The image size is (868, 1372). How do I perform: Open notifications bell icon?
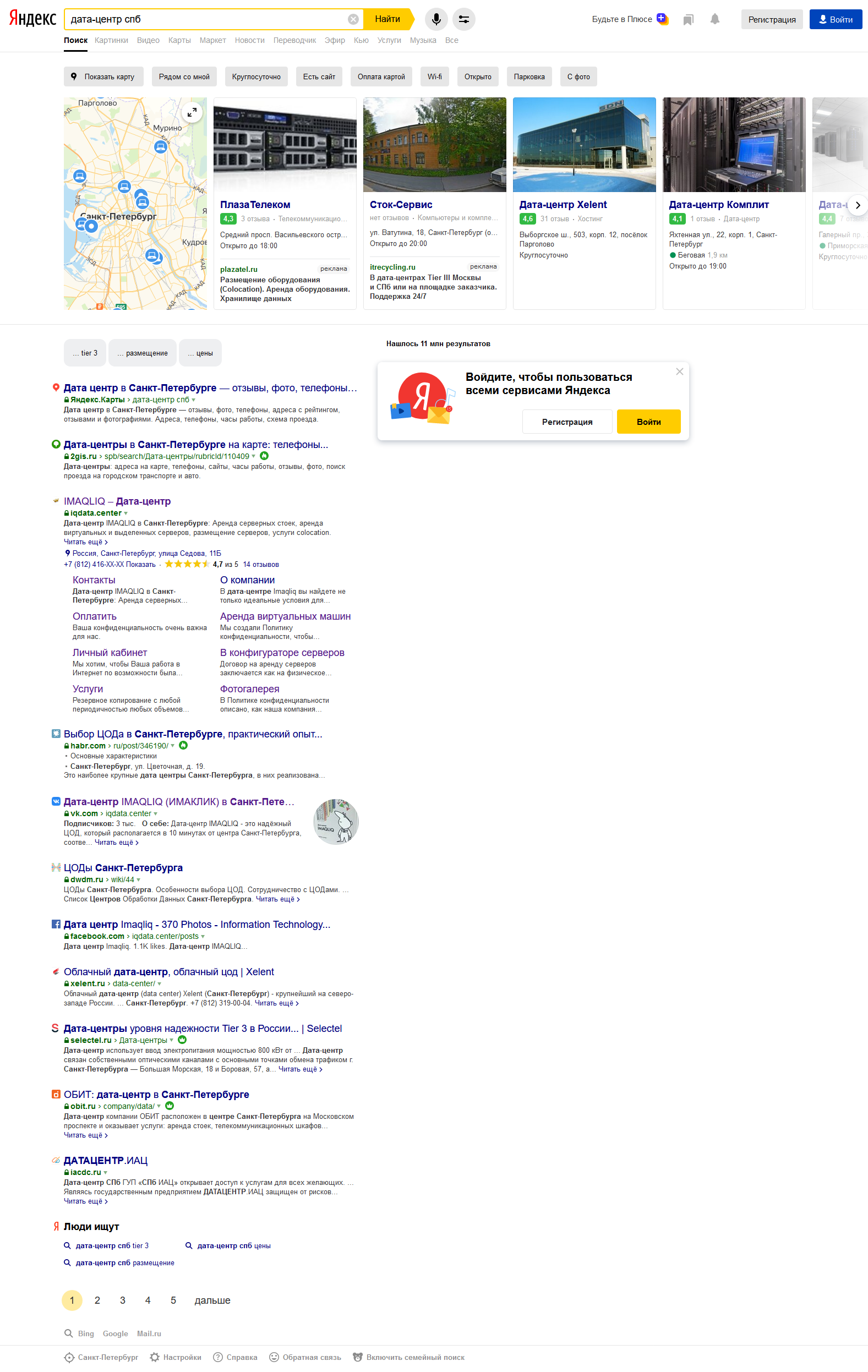click(x=714, y=19)
